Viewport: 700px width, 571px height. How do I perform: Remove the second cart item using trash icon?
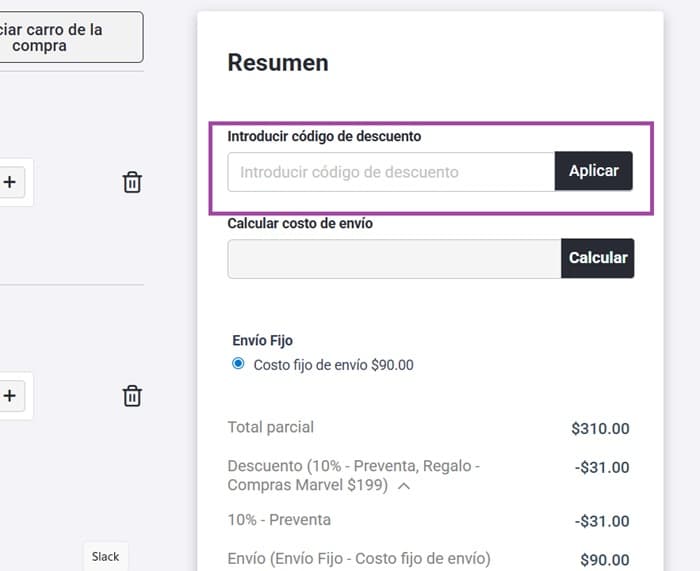(x=132, y=396)
